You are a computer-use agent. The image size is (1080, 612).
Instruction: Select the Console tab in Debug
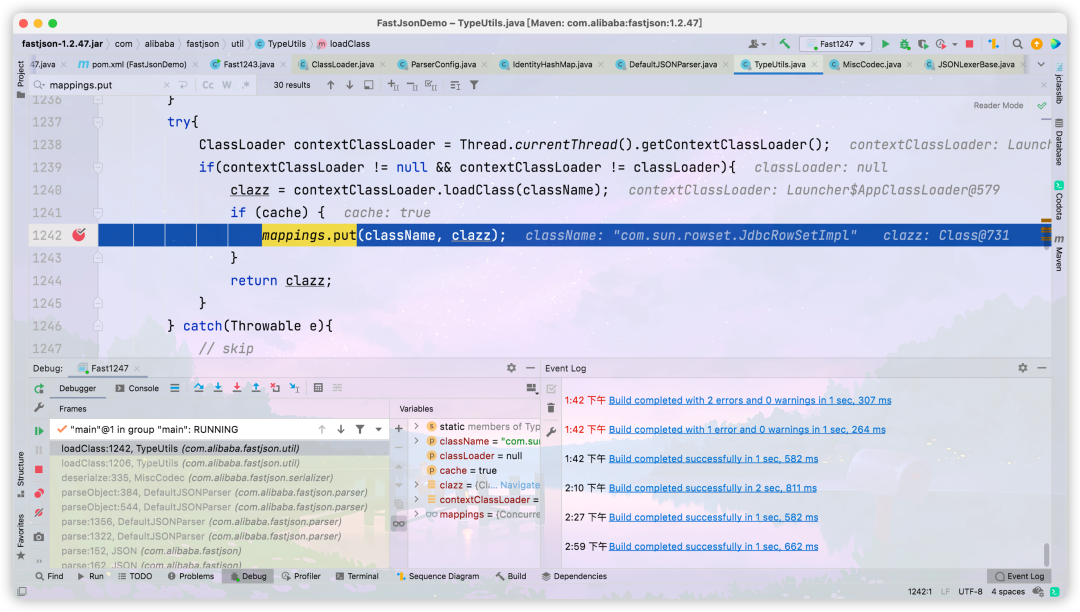(x=137, y=388)
